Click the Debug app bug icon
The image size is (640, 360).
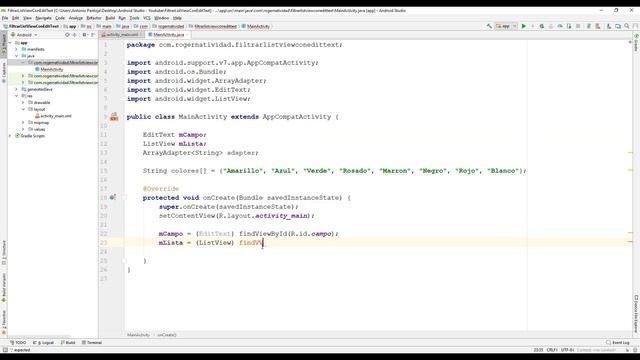pos(542,26)
